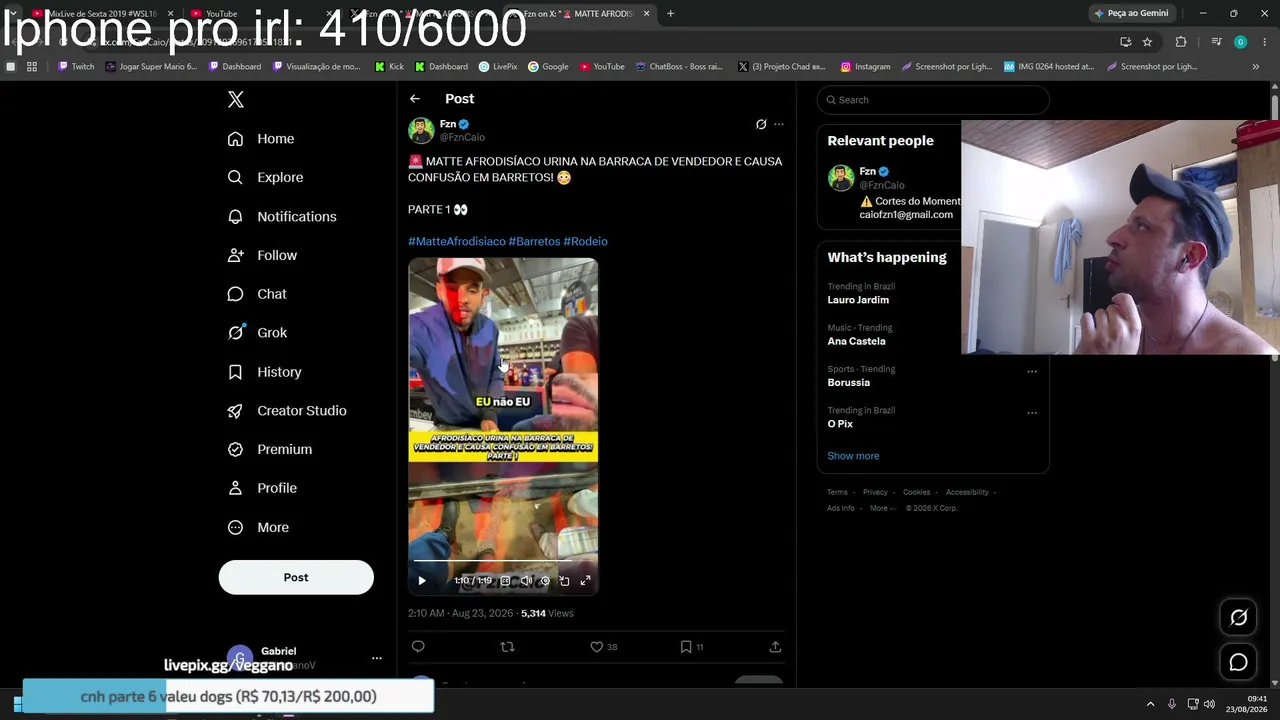The image size is (1280, 720).
Task: Open the Follow section
Action: tap(262, 255)
